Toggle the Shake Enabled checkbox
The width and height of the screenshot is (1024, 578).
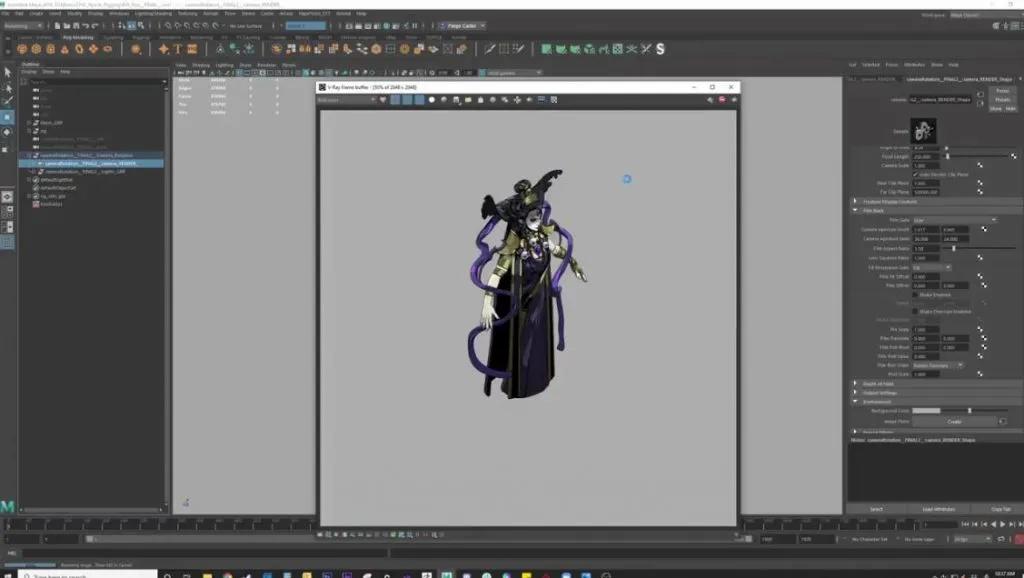pos(915,293)
